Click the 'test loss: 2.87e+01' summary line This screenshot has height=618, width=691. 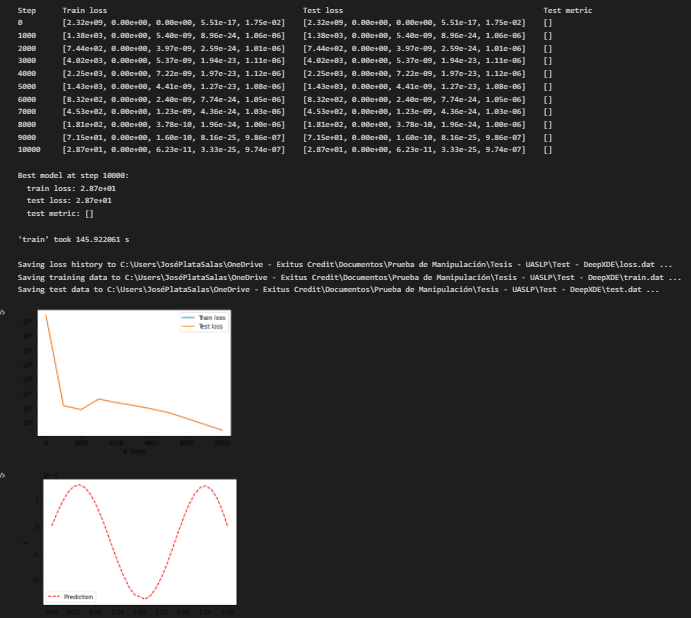[69, 201]
